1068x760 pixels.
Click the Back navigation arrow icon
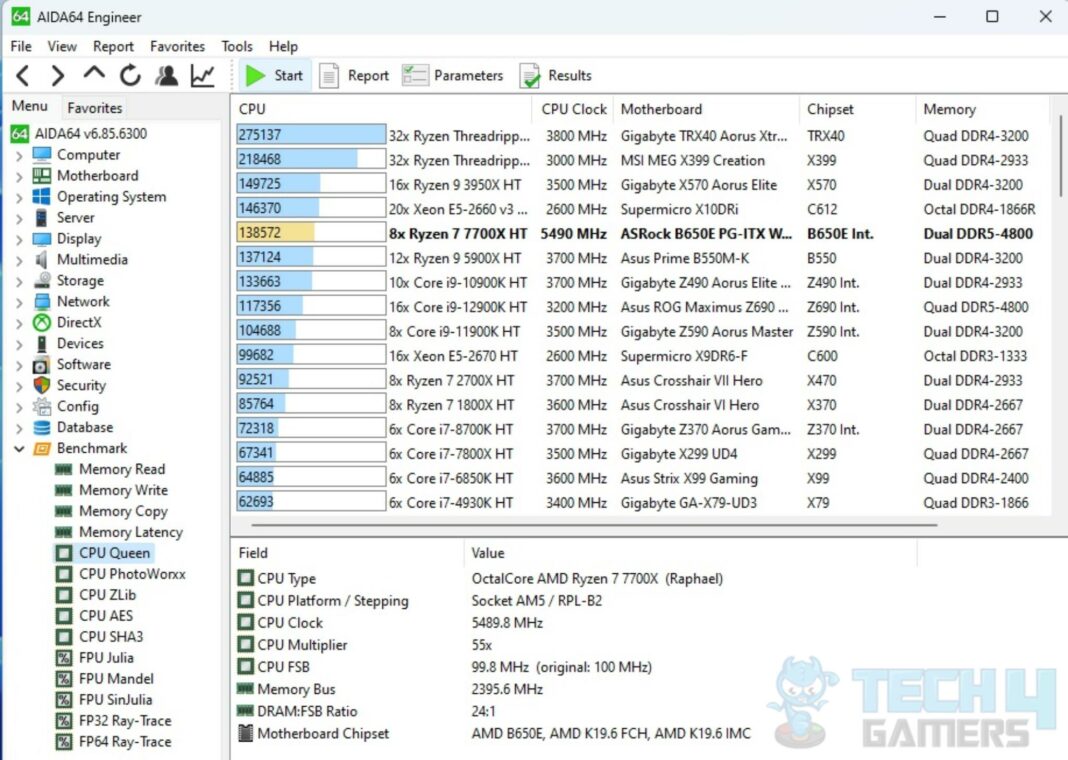23,76
